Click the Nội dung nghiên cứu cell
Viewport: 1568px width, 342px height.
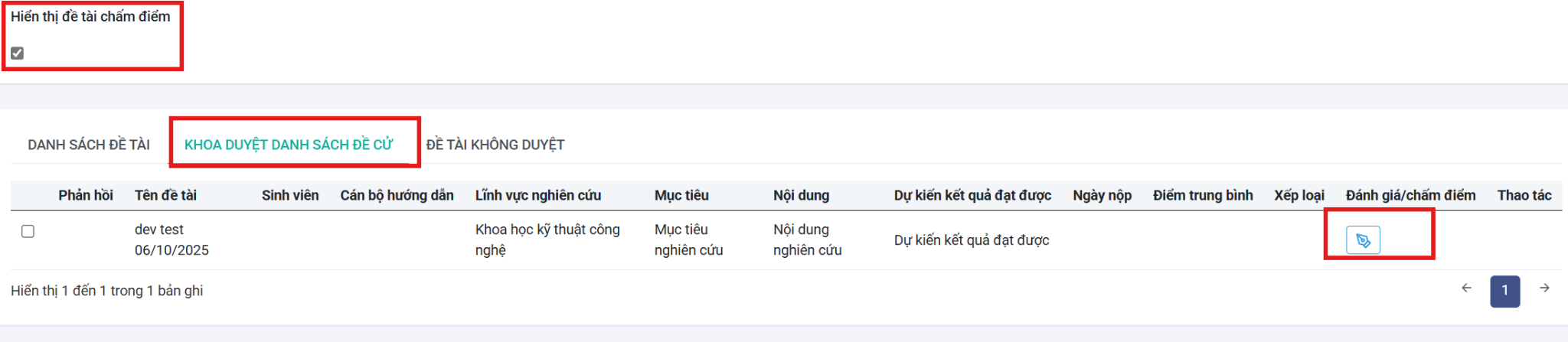(x=807, y=239)
